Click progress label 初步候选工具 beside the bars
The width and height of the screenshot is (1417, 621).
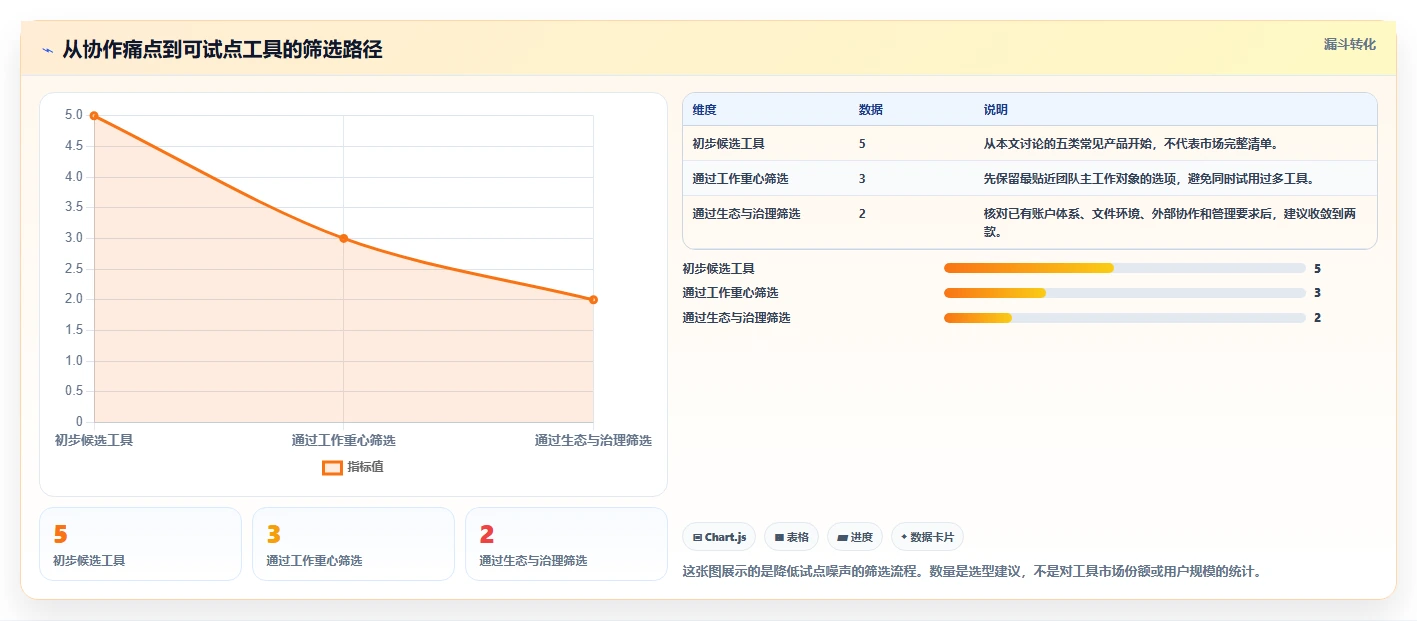pyautogui.click(x=718, y=268)
